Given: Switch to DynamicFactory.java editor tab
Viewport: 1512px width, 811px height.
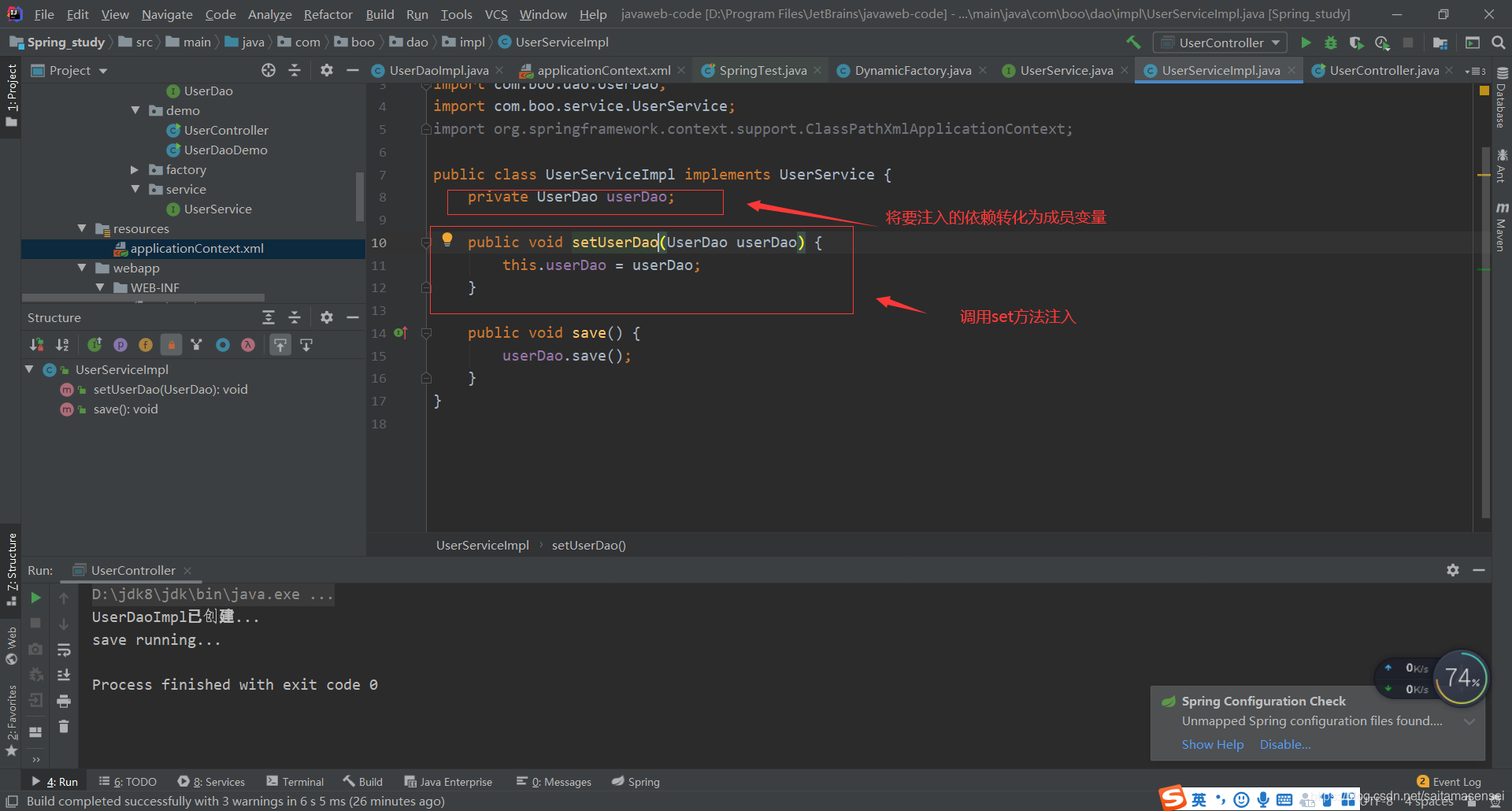Looking at the screenshot, I should (913, 70).
